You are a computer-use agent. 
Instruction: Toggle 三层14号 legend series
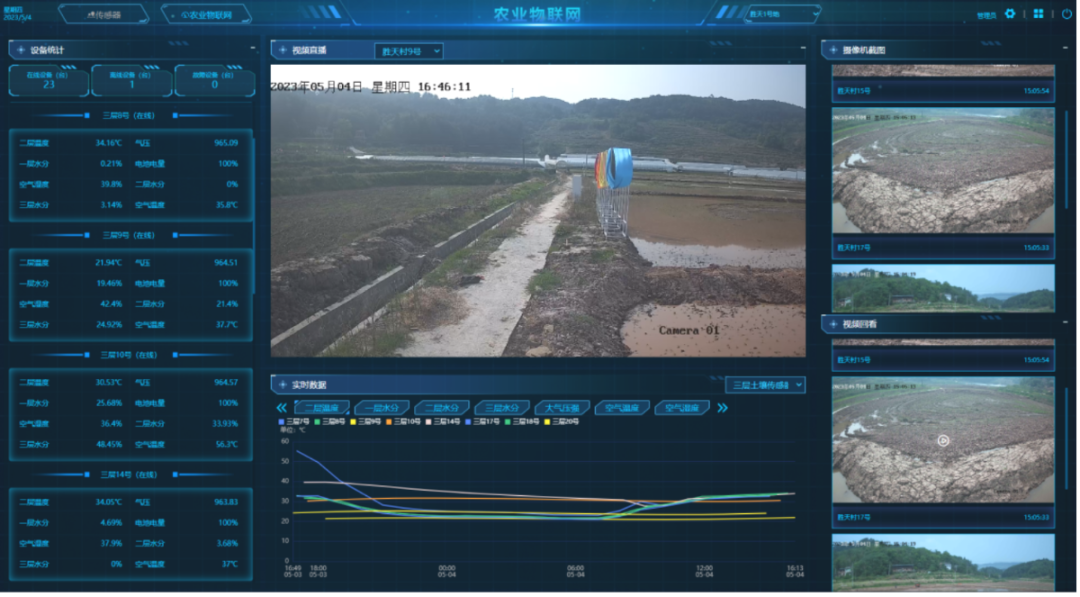coord(443,421)
